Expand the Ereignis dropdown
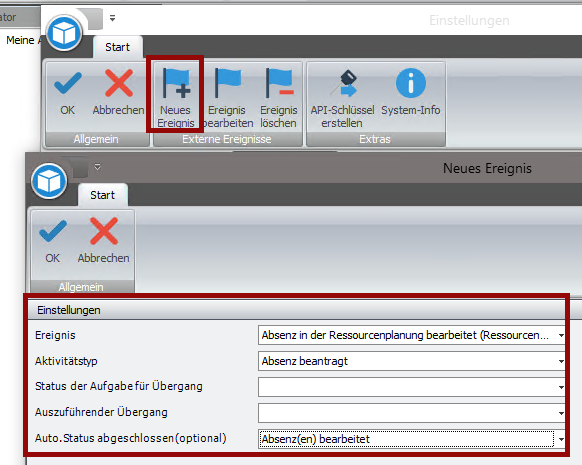 point(561,335)
